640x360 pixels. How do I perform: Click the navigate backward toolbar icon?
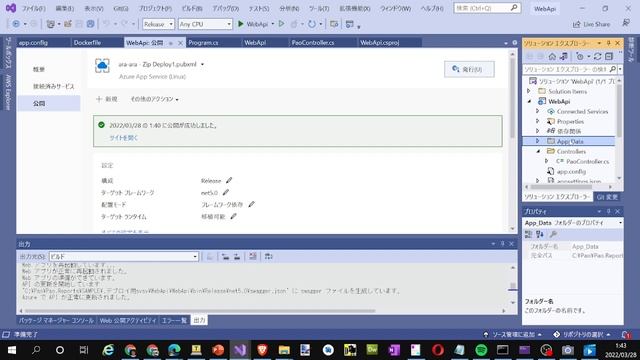tap(16, 24)
